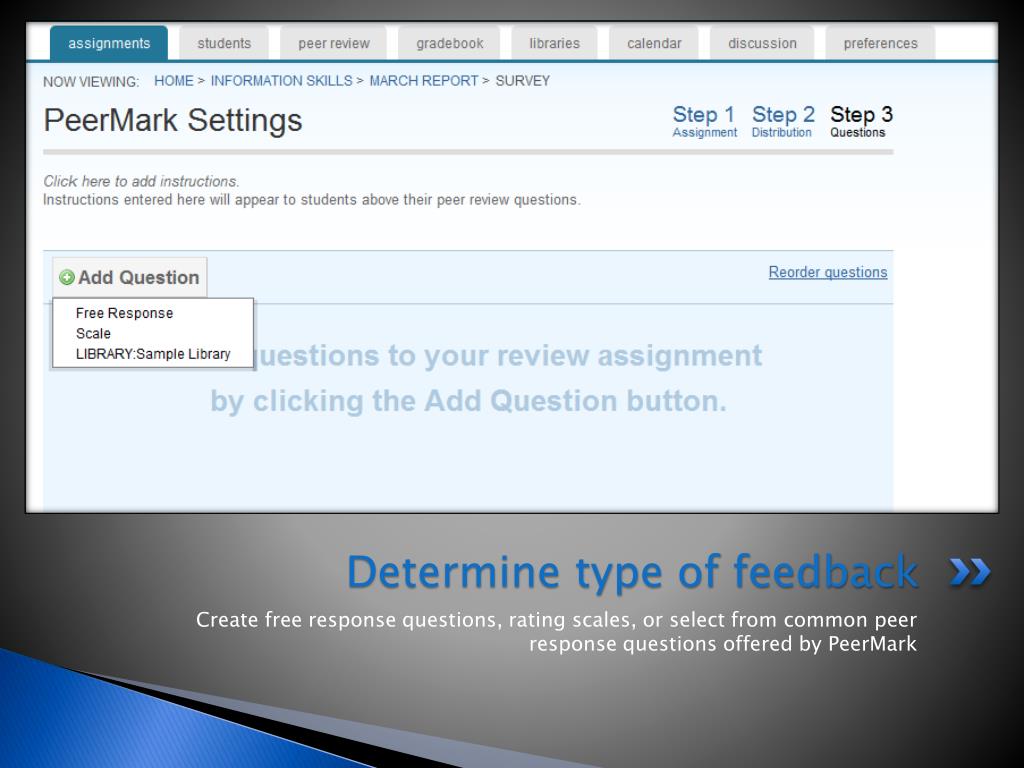Click here to add instructions text

[141, 182]
